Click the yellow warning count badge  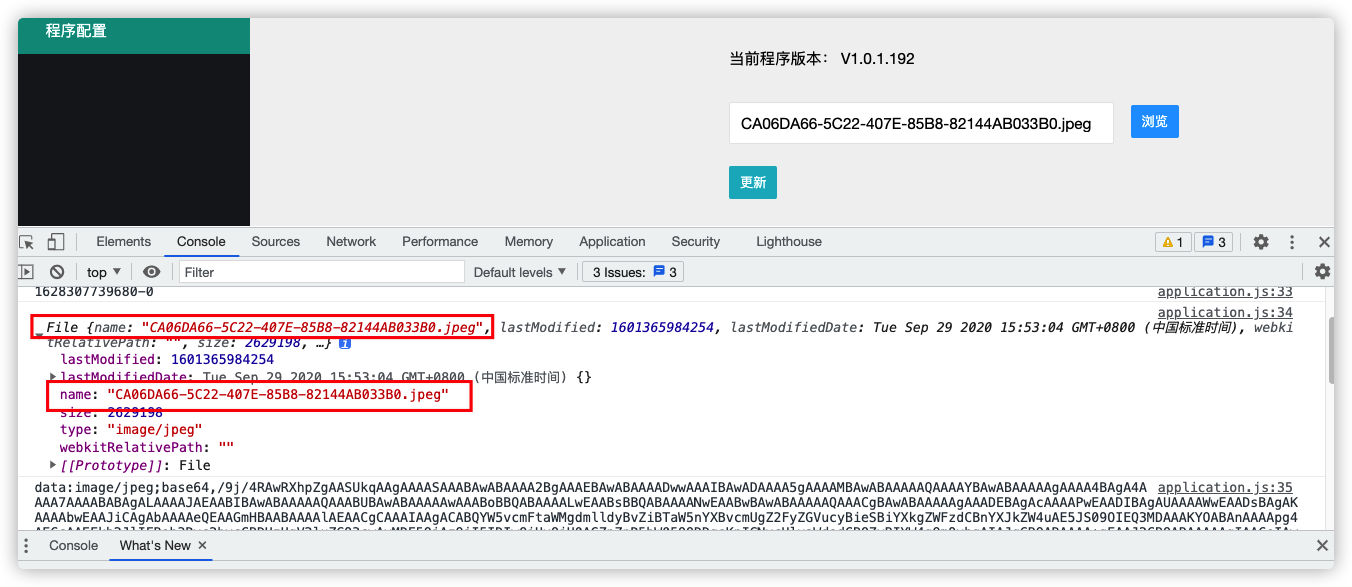1172,241
